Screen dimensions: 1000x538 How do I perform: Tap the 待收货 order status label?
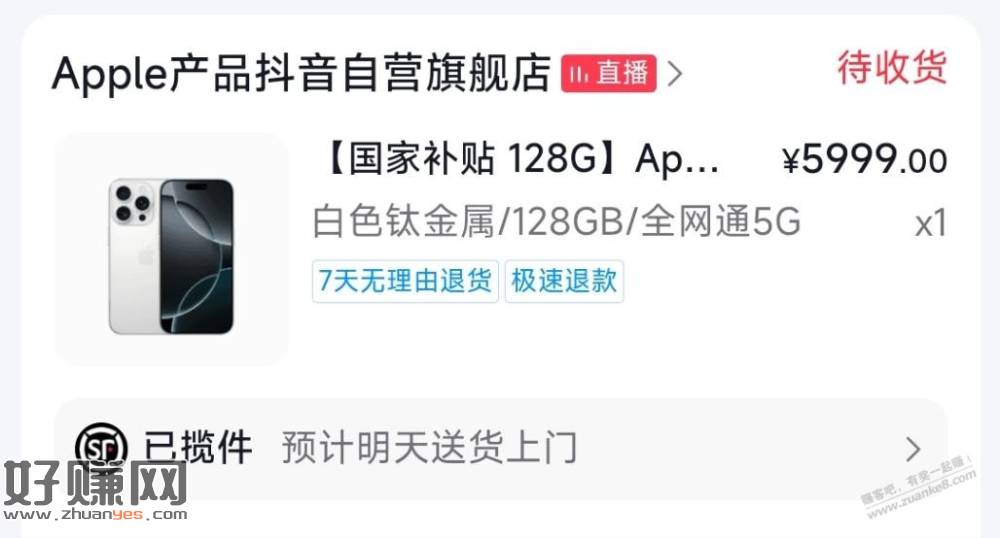[x=892, y=67]
